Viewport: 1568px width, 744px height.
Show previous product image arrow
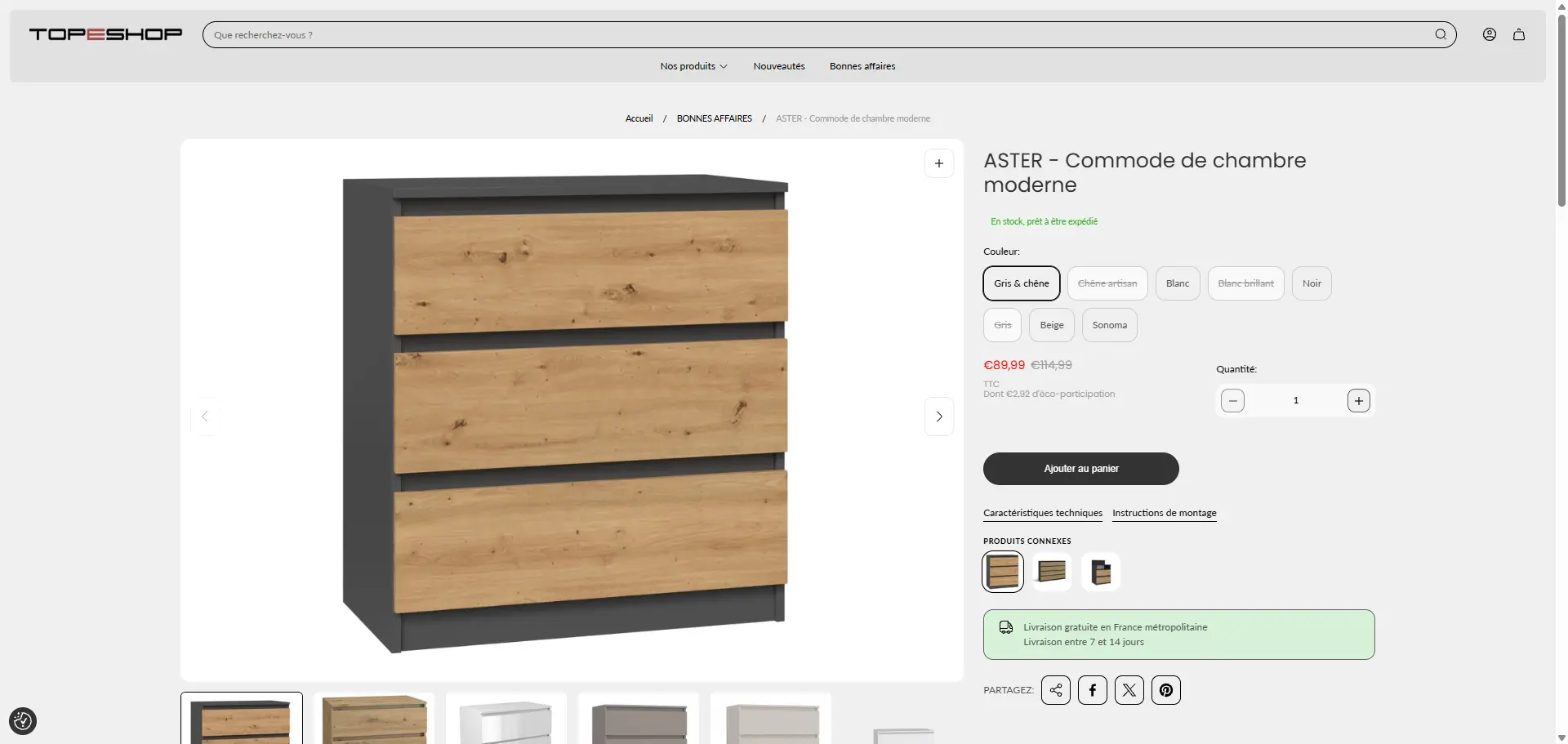point(205,417)
